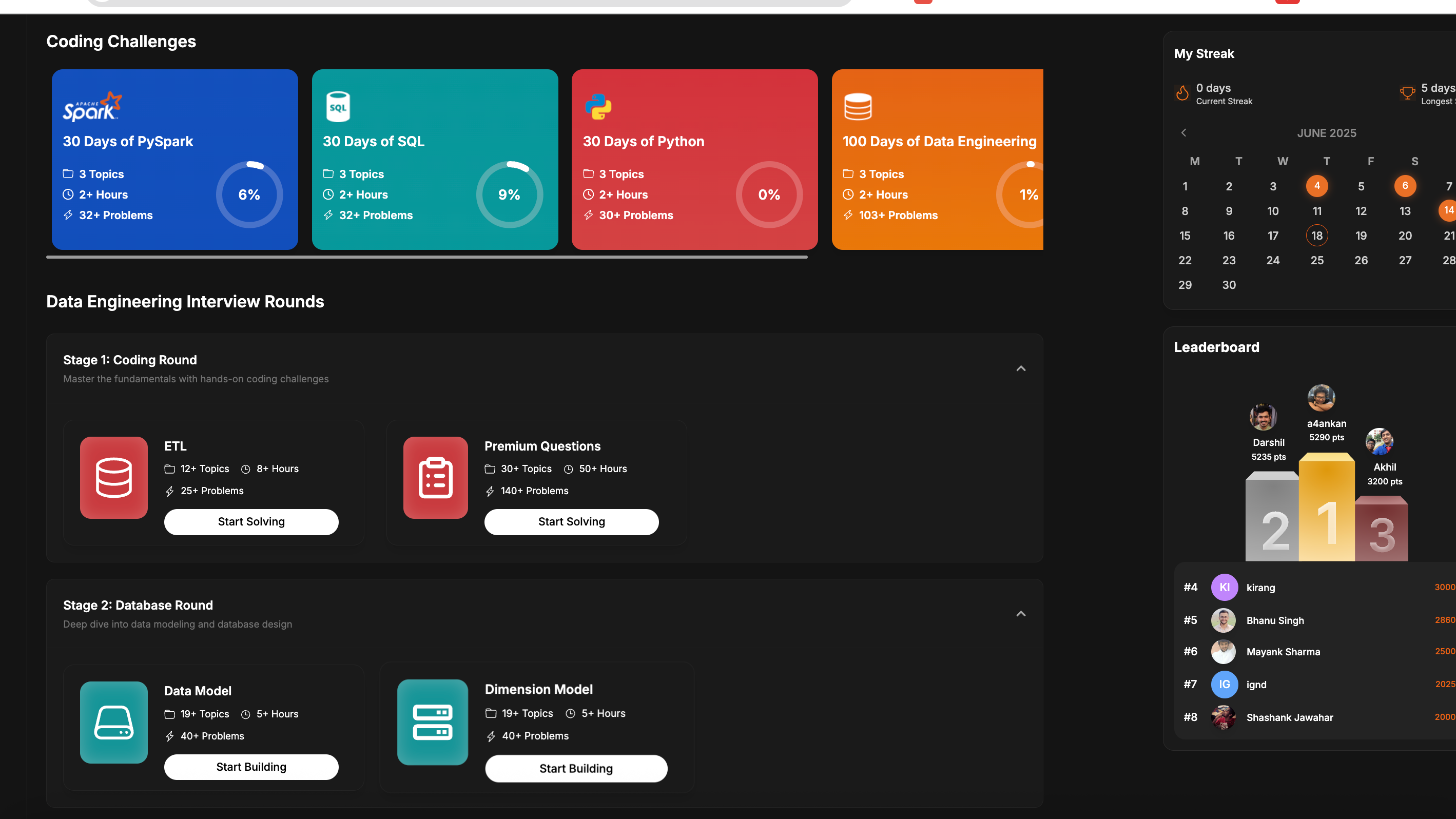Open Bhanu Singh leaderboard entry
The width and height of the screenshot is (1456, 819).
(1274, 620)
